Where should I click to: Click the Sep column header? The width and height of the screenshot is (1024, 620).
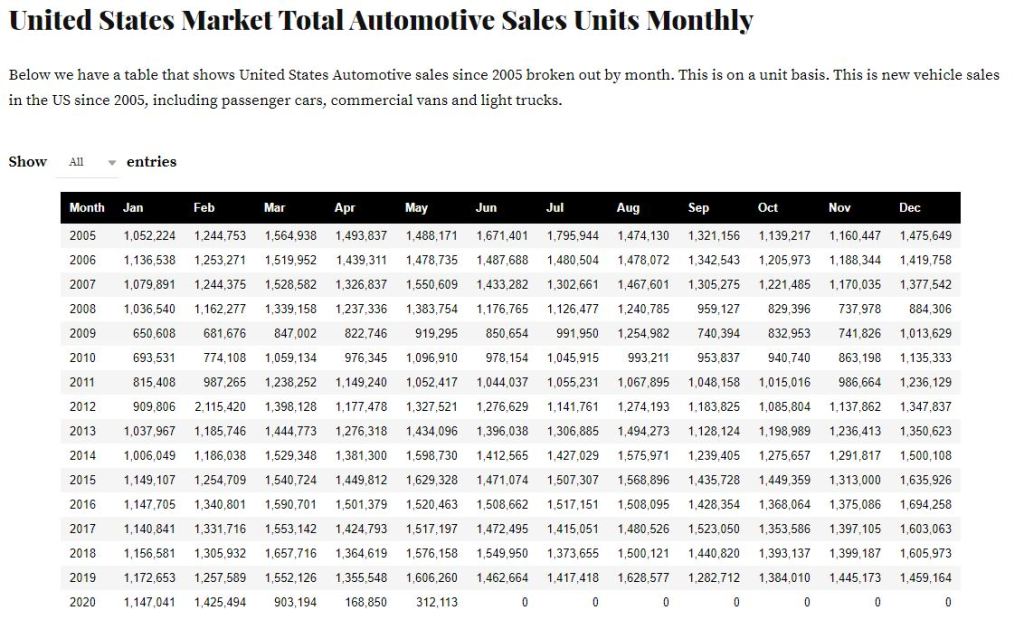click(x=698, y=208)
